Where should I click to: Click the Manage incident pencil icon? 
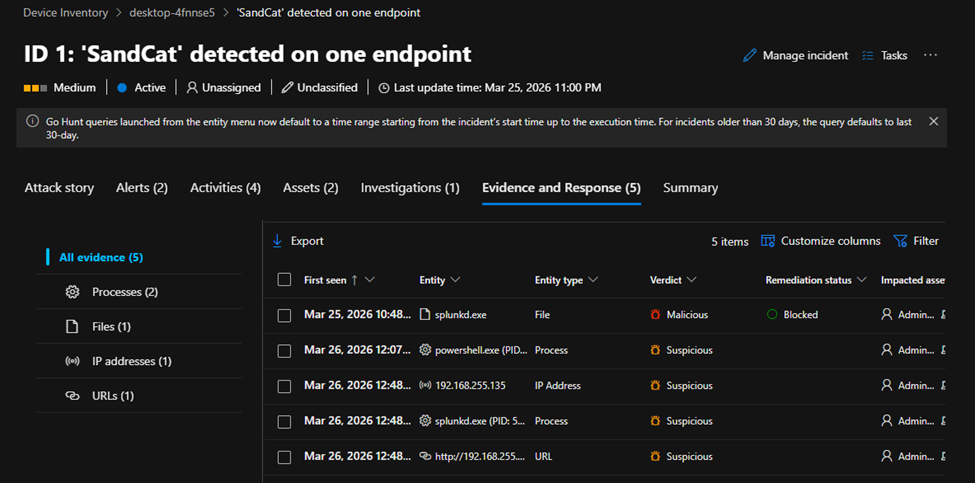pos(750,56)
